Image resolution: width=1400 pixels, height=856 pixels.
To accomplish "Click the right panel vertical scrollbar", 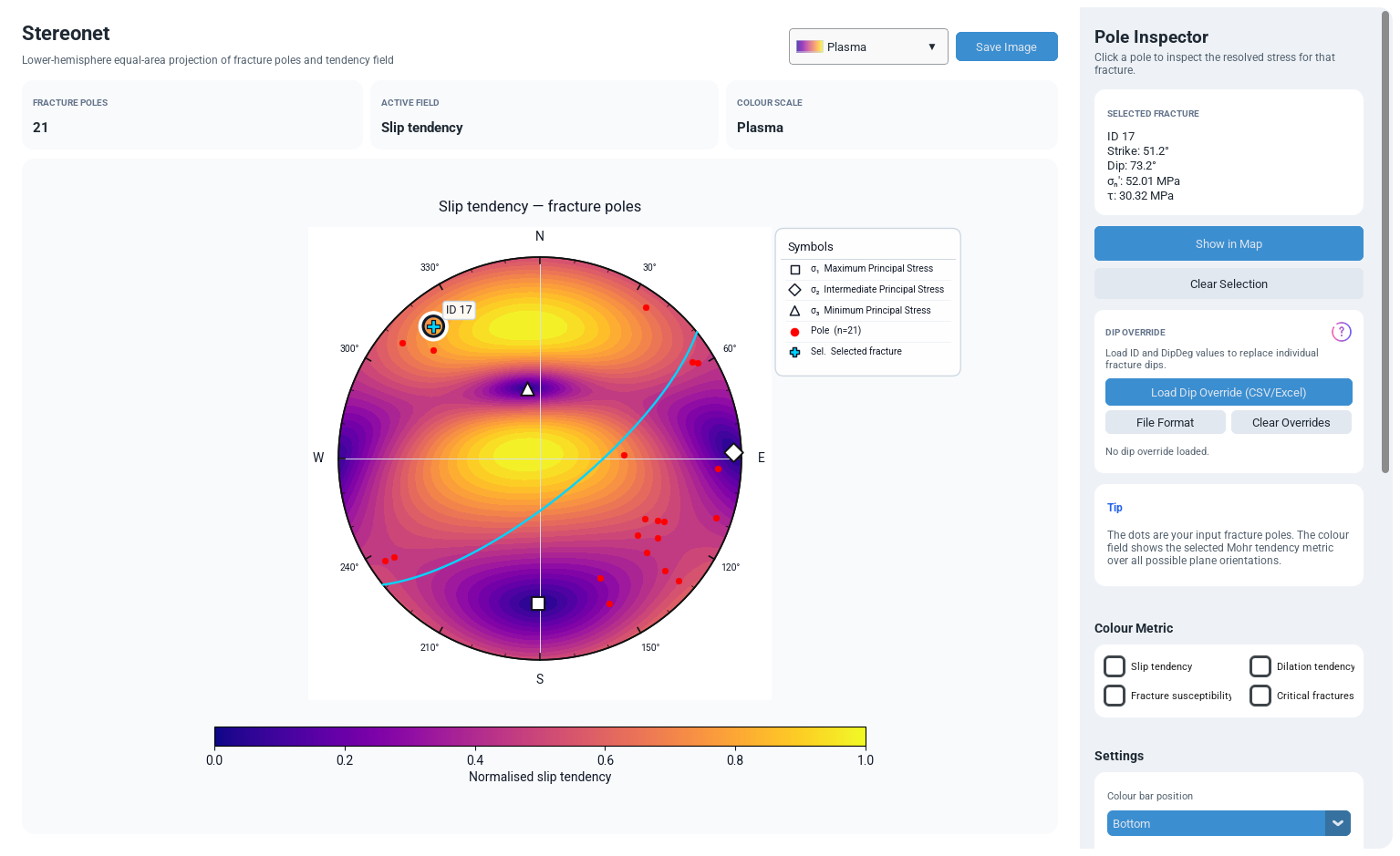I will pos(1385,242).
